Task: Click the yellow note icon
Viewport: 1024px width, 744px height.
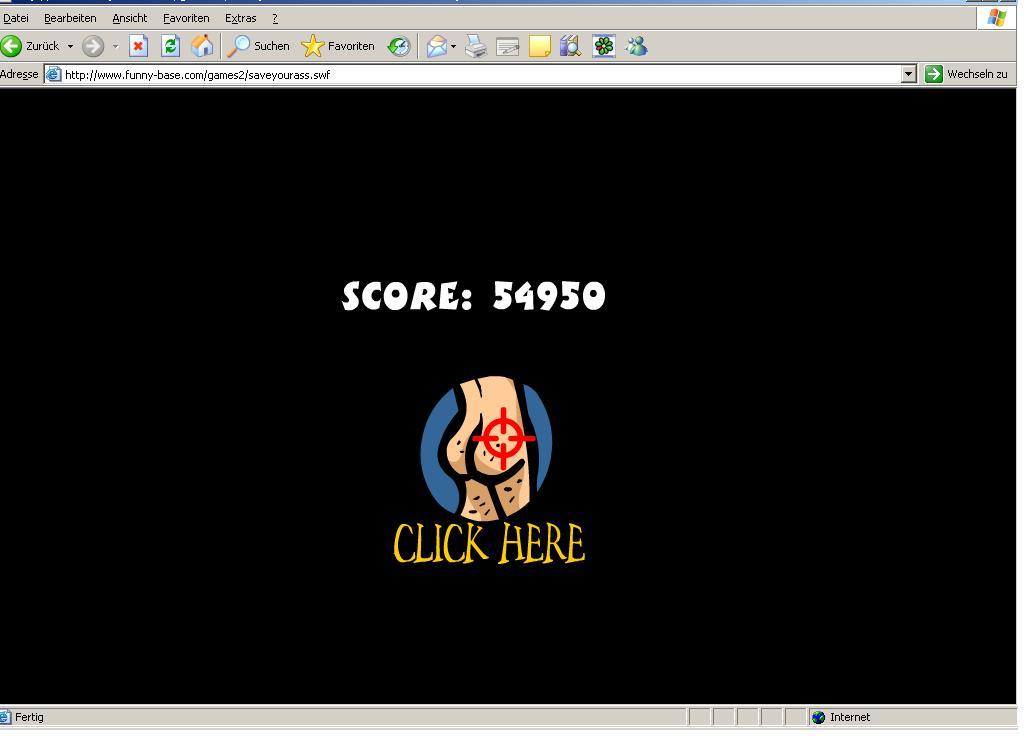Action: (540, 46)
